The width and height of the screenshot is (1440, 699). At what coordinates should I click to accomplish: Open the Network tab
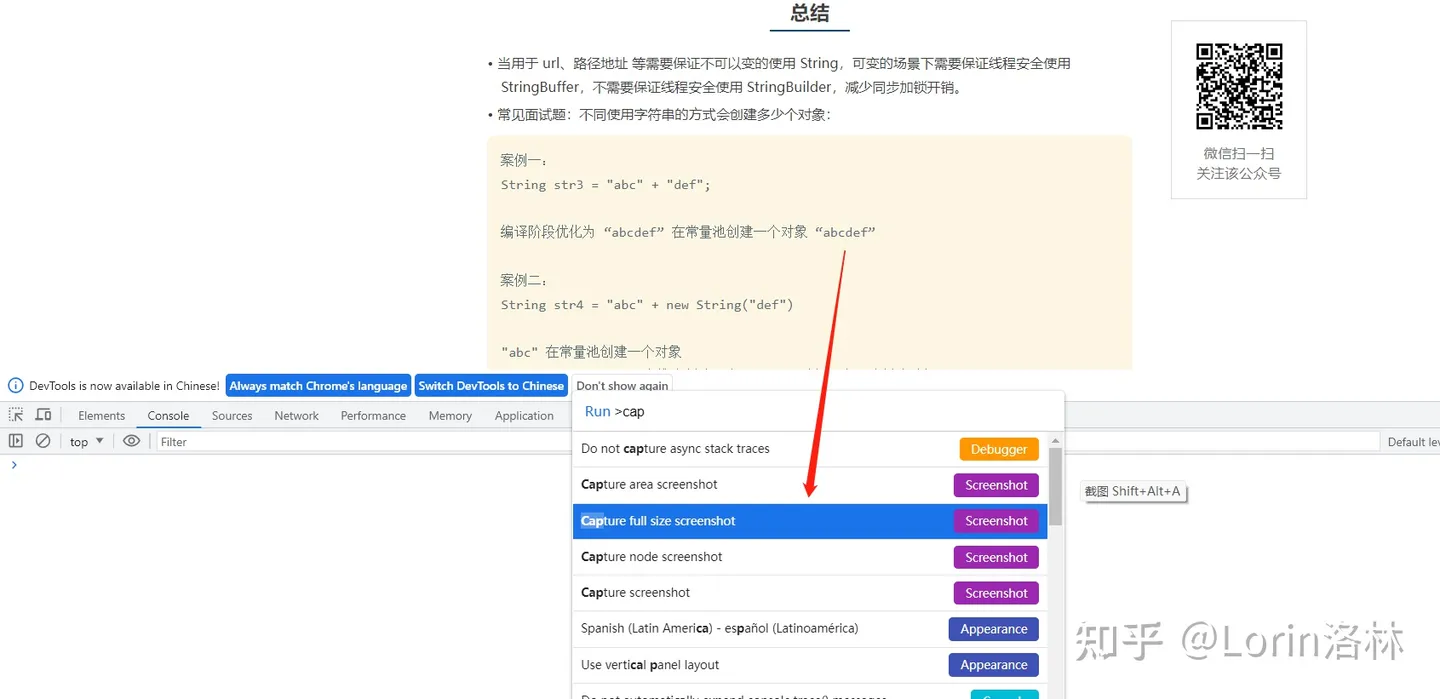pos(296,416)
